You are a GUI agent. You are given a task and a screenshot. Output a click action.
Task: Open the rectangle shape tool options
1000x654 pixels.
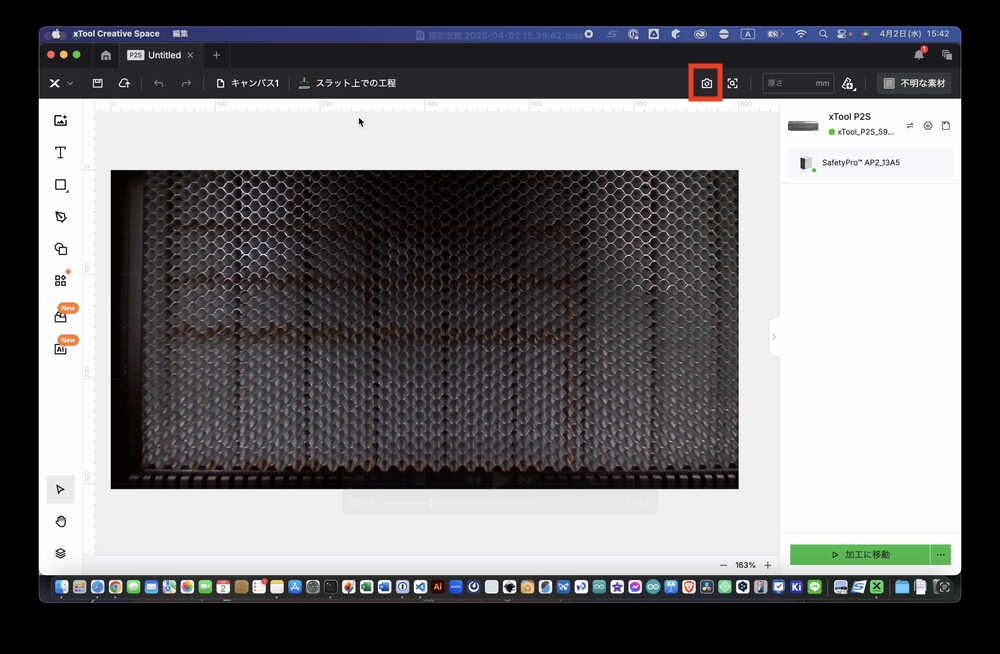[x=60, y=185]
